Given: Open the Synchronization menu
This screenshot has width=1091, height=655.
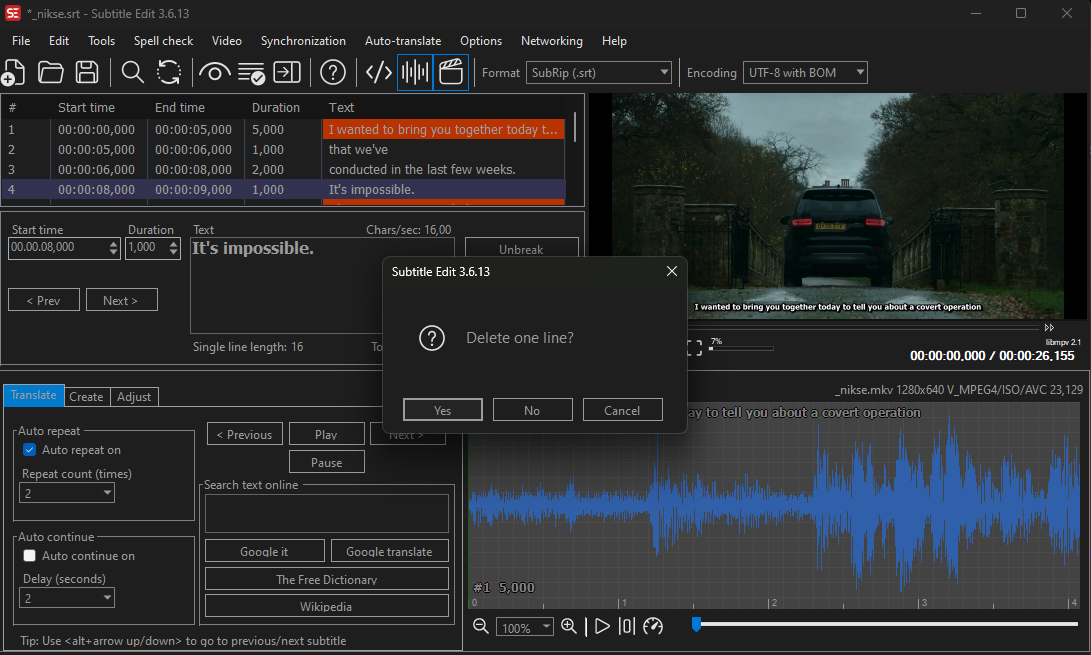Looking at the screenshot, I should (x=303, y=41).
